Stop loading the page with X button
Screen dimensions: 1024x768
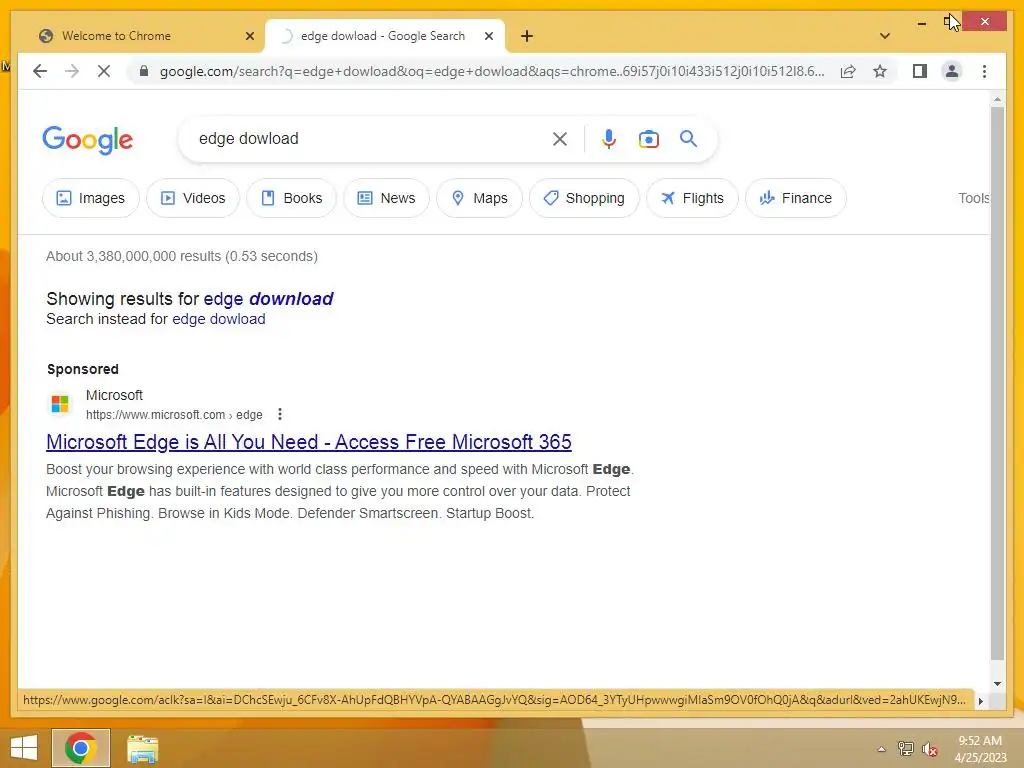(x=104, y=71)
